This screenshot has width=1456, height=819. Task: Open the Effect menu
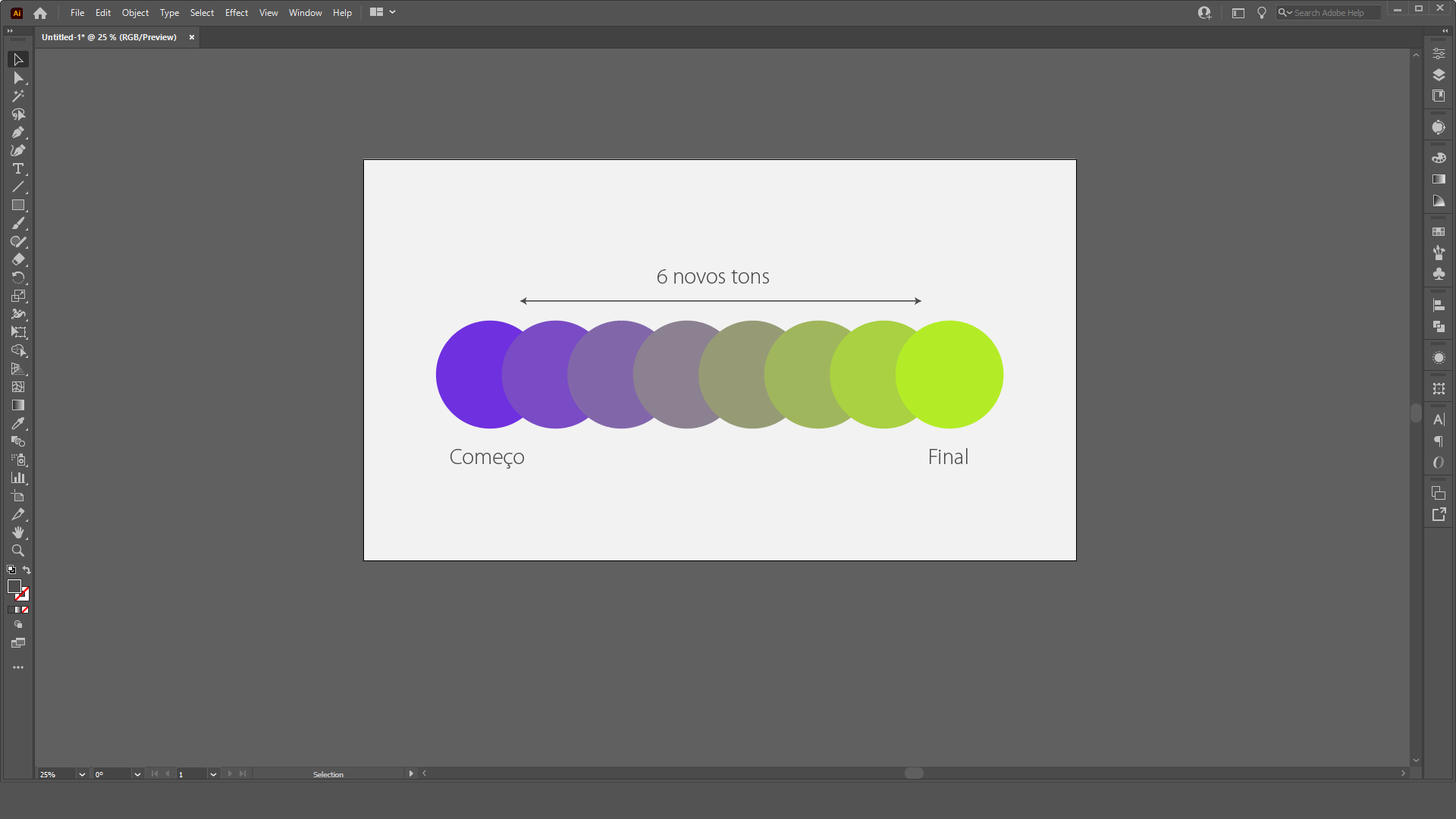coord(236,13)
